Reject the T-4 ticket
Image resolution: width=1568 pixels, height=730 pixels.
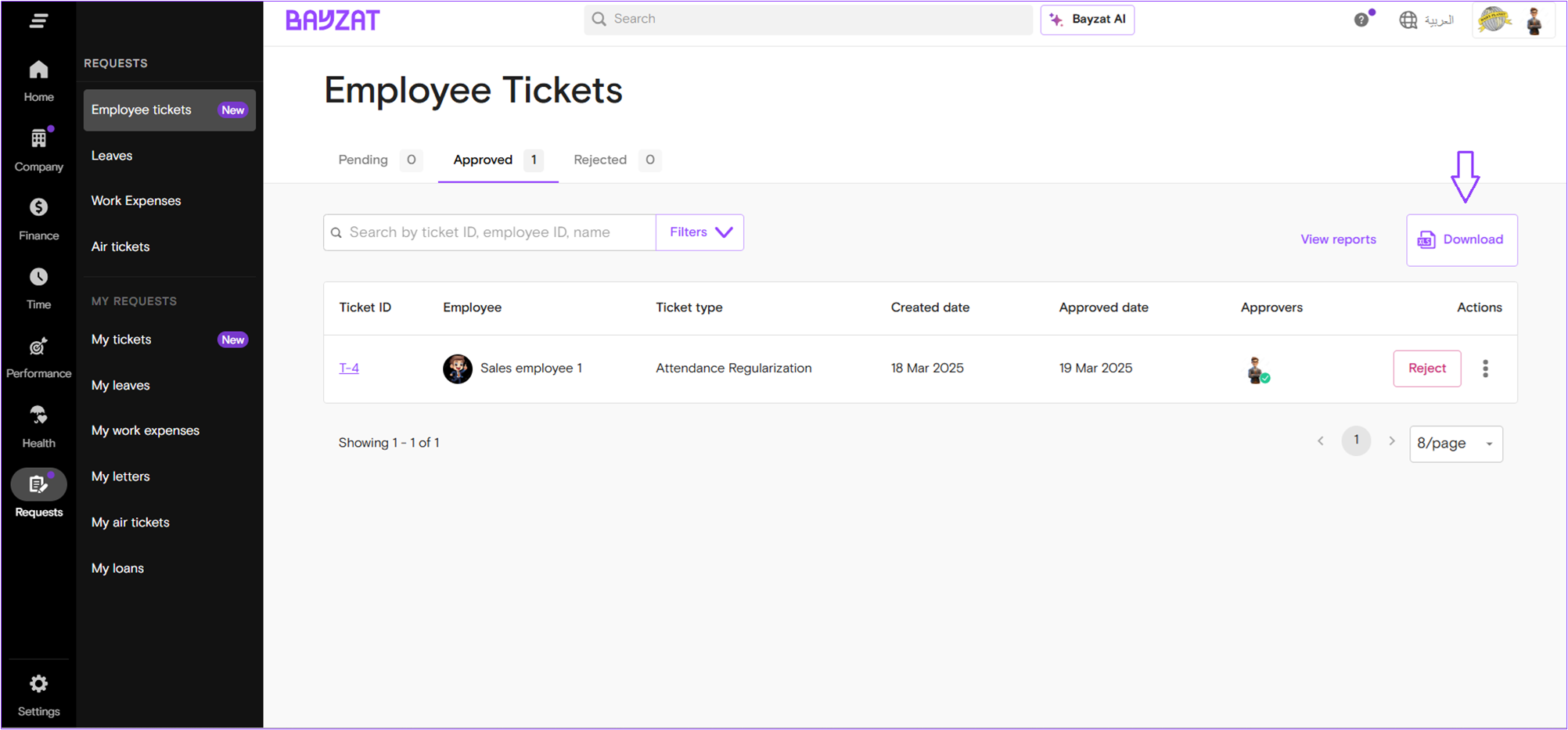tap(1426, 369)
